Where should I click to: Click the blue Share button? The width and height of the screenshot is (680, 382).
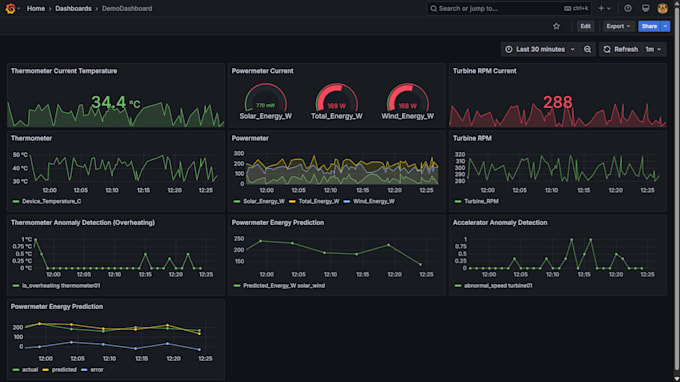pyautogui.click(x=649, y=26)
